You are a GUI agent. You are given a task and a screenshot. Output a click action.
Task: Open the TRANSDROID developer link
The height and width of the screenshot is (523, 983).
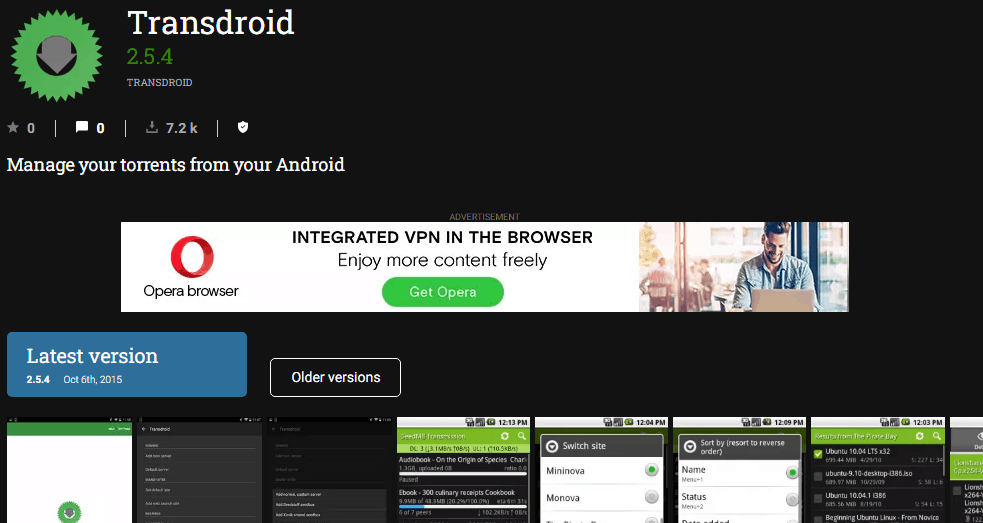click(159, 83)
